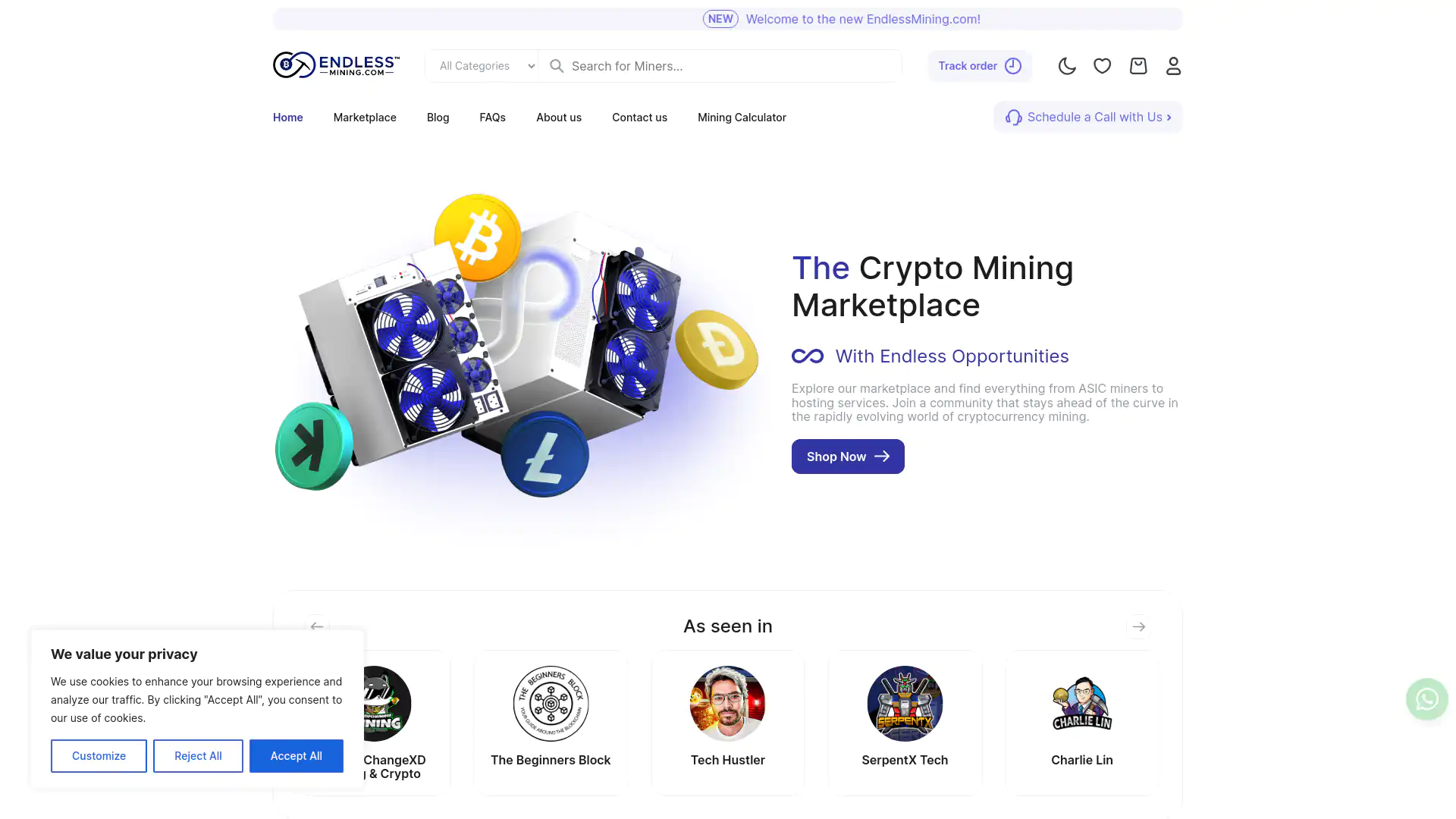Open the Tech Hustler channel thumbnail
The height and width of the screenshot is (819, 1456).
[x=727, y=704]
